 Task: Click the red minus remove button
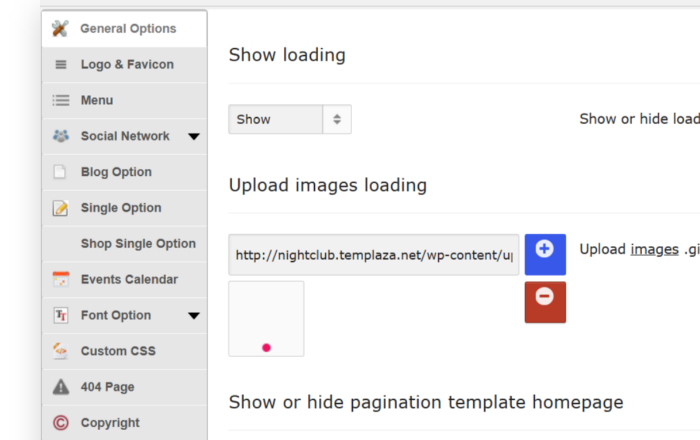point(545,302)
